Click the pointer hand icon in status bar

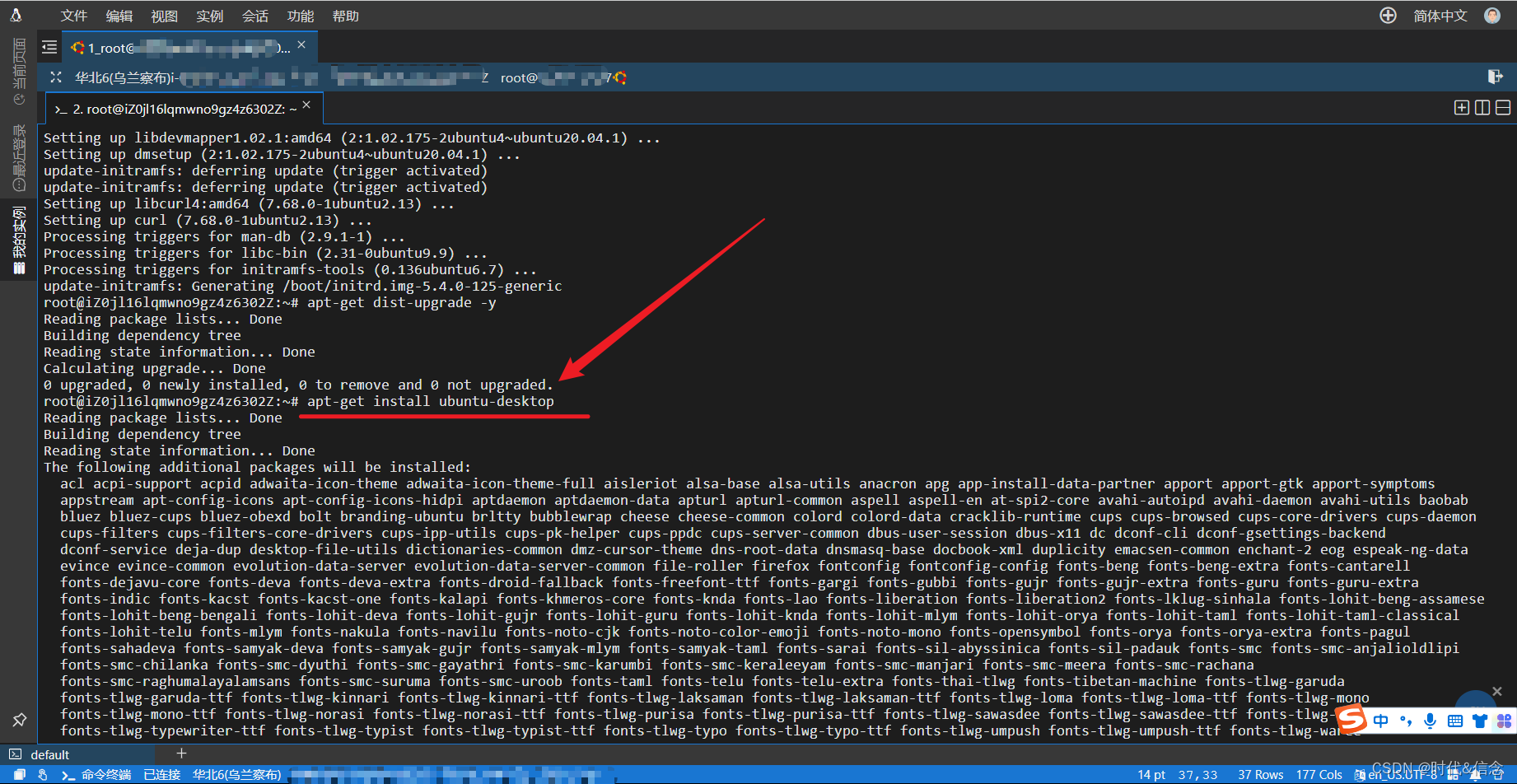[x=43, y=774]
